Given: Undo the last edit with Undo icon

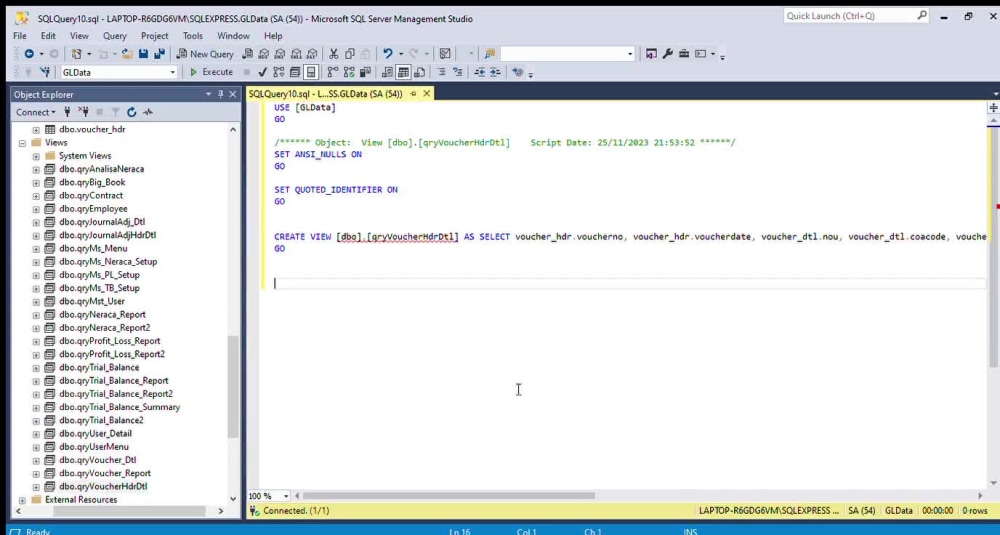Looking at the screenshot, I should coord(388,54).
